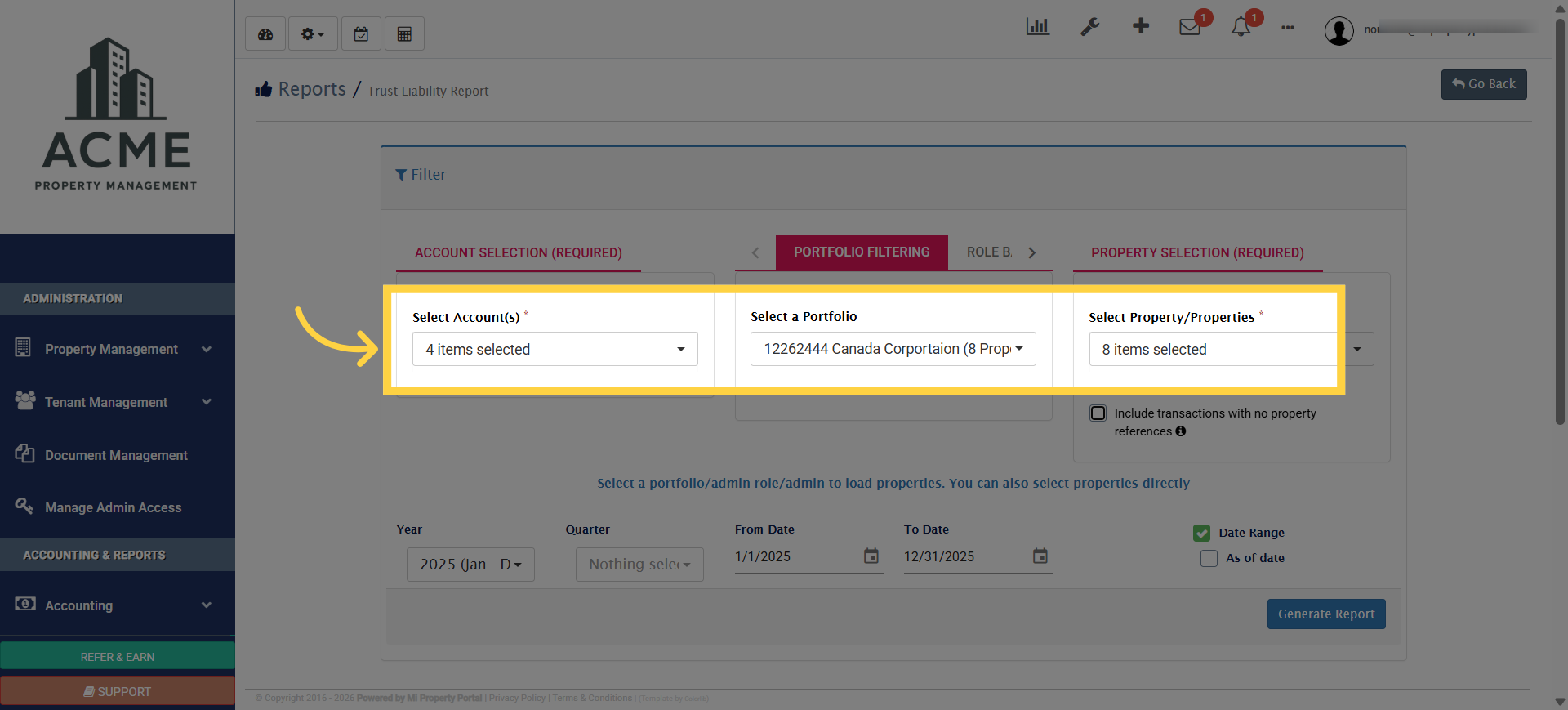Image resolution: width=1568 pixels, height=710 pixels.
Task: Toggle Include transactions with no property references
Action: coord(1098,413)
